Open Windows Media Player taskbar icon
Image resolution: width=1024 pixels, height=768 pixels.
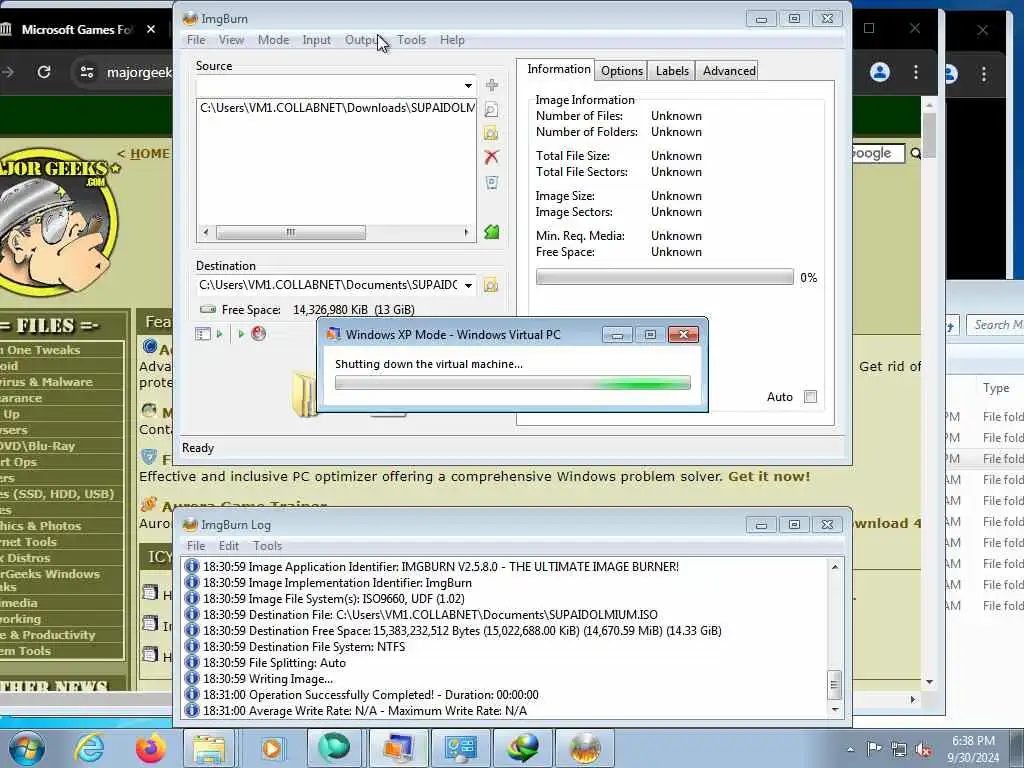click(x=272, y=748)
